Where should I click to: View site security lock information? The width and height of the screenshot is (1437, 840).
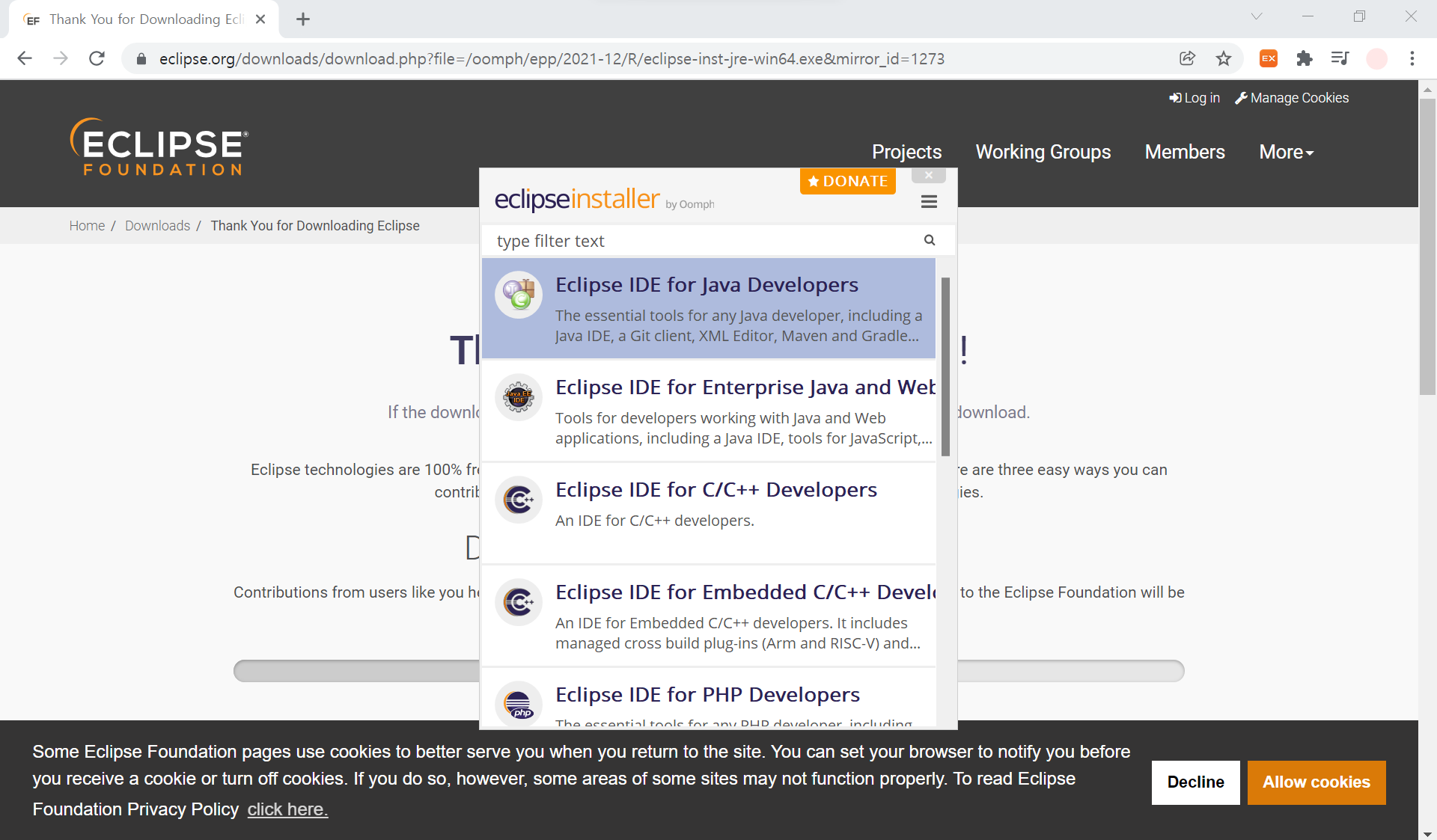(x=141, y=59)
